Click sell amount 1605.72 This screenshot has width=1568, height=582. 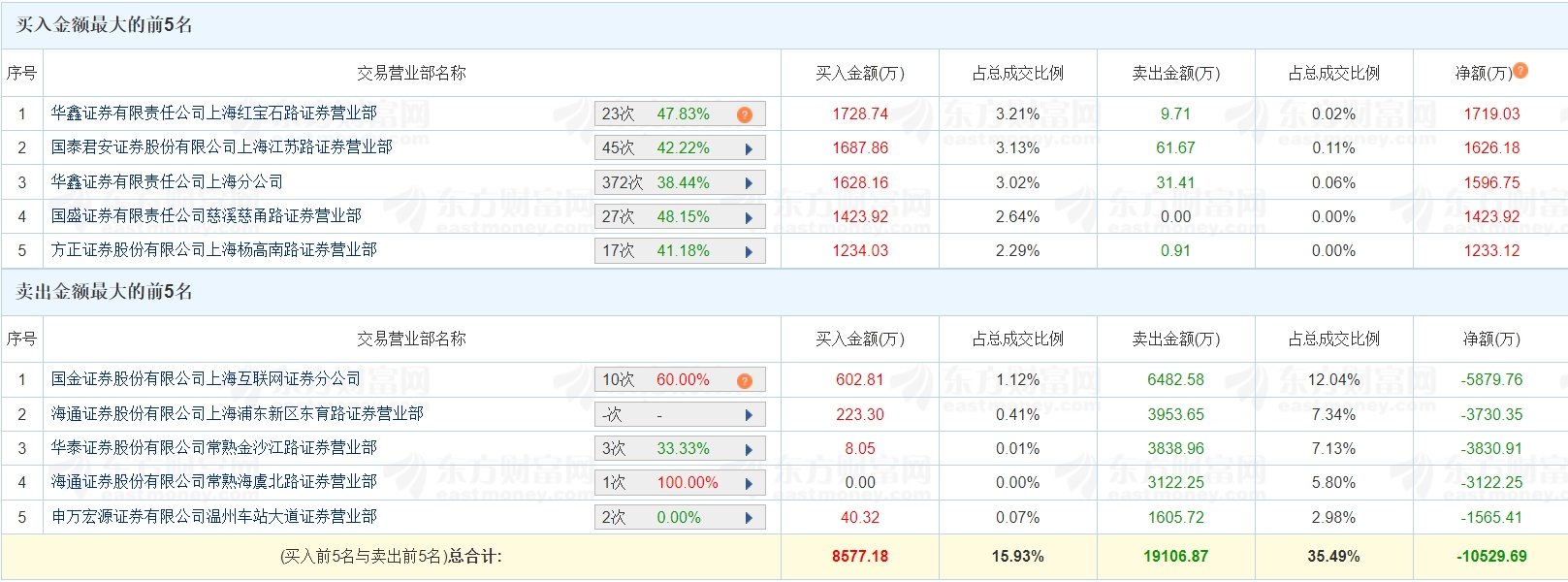[1175, 517]
